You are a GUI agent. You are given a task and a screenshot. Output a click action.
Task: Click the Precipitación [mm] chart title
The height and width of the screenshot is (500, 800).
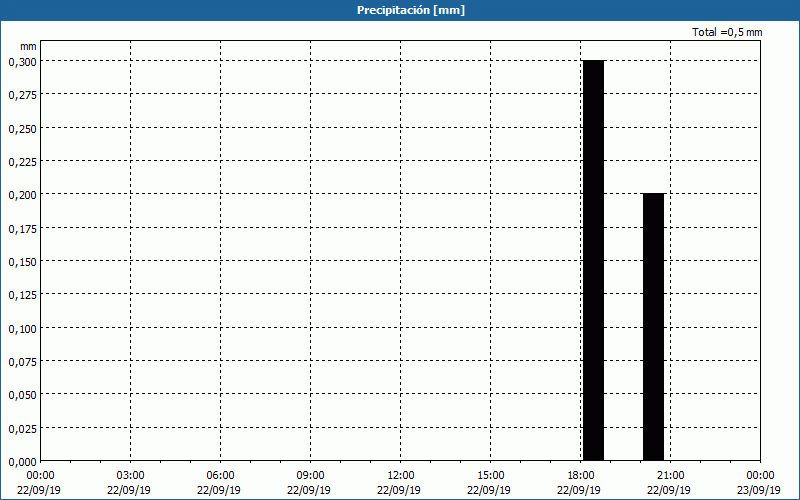click(411, 10)
